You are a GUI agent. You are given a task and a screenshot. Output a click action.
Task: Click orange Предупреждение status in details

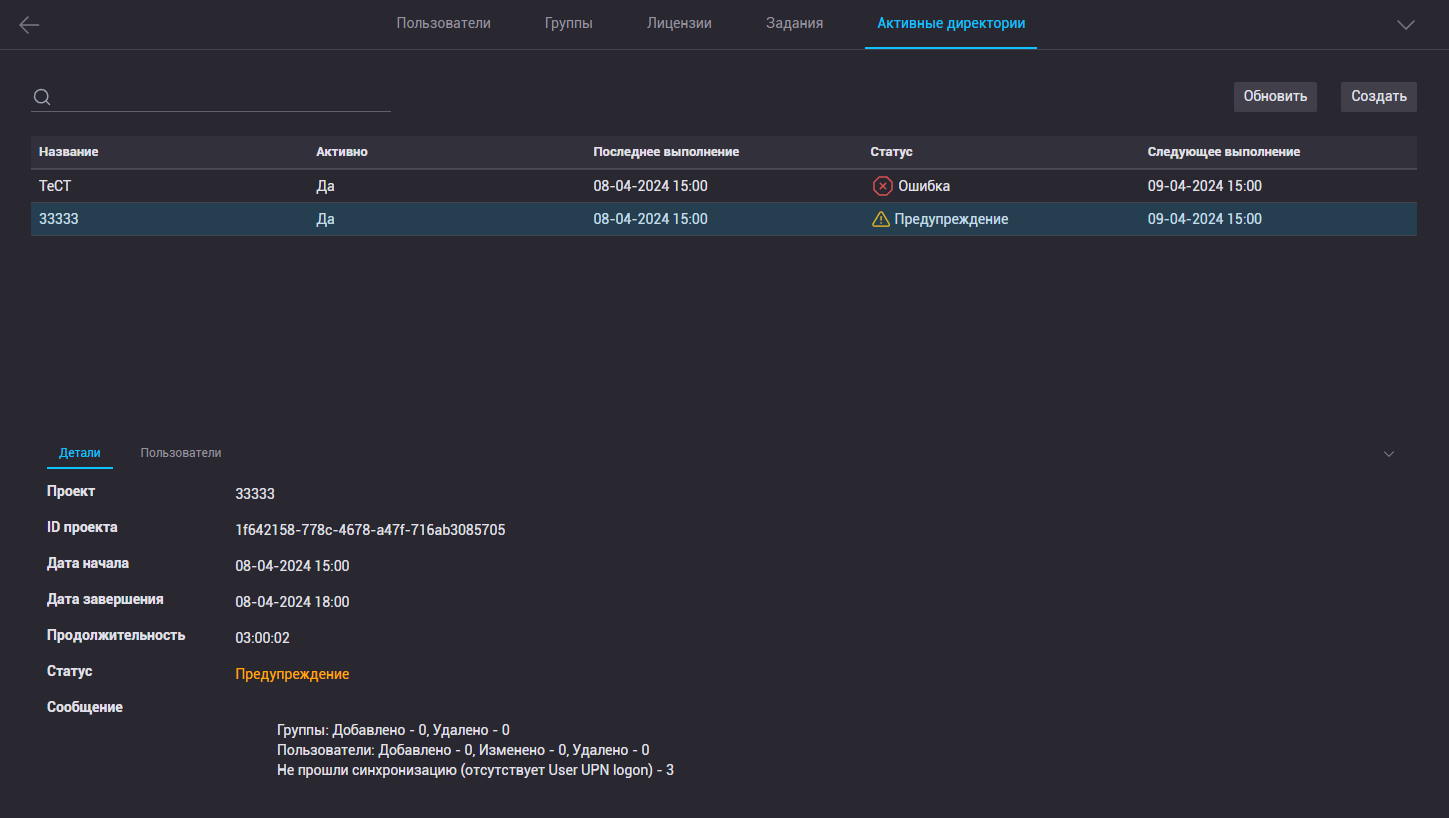pos(292,674)
